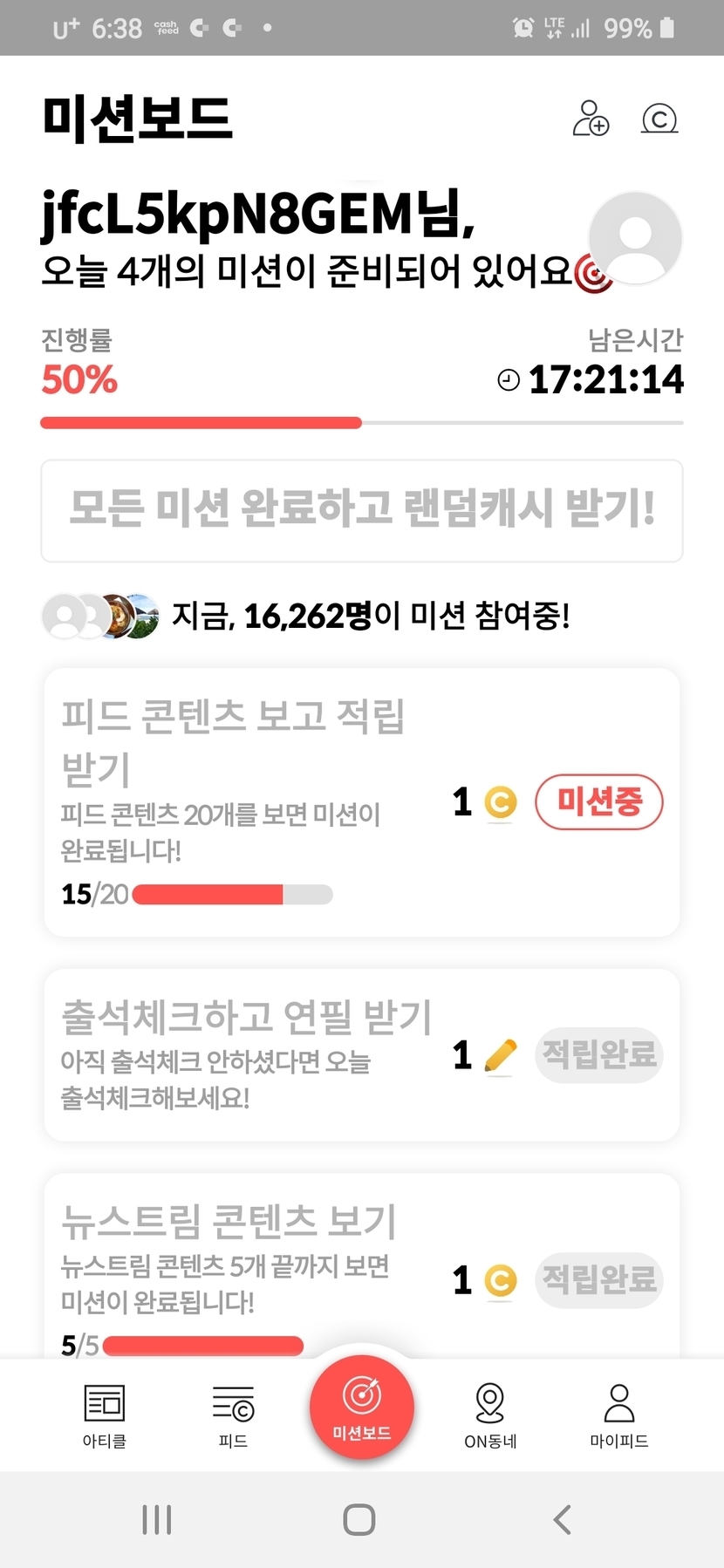
Task: Tap 적립완료 on the 뉴스트림 mission
Action: click(598, 1280)
